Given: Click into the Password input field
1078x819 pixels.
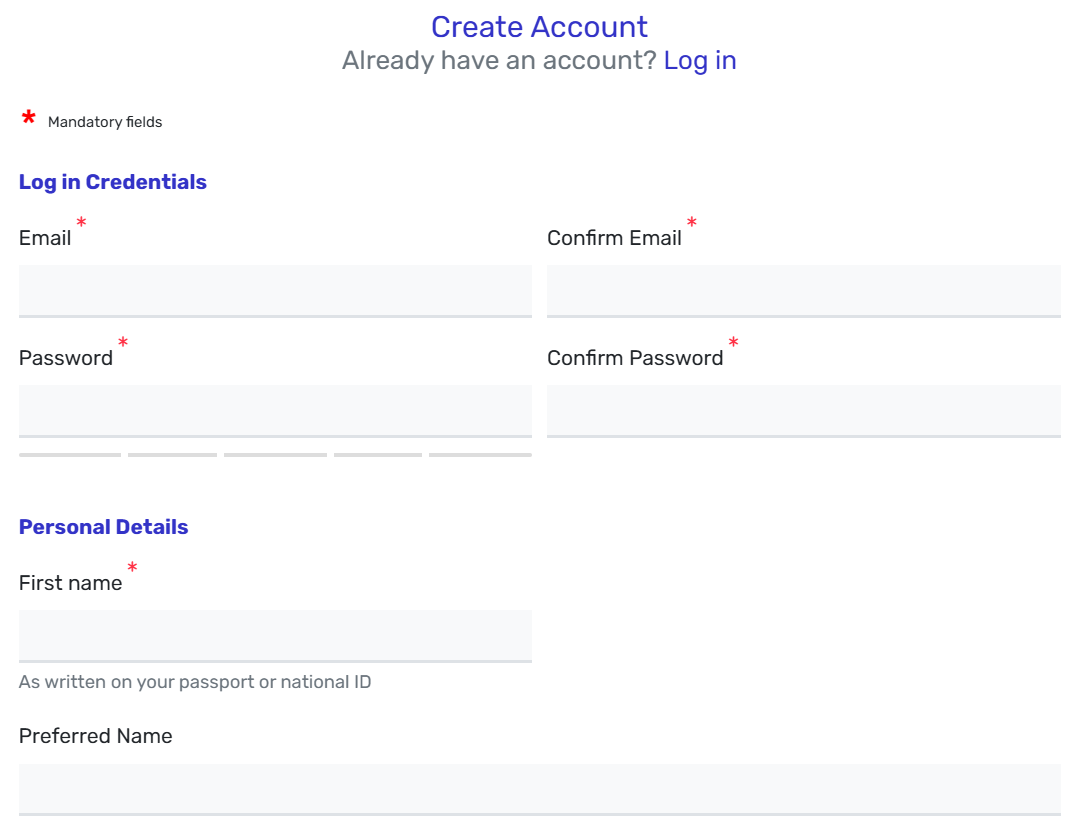Looking at the screenshot, I should [275, 411].
